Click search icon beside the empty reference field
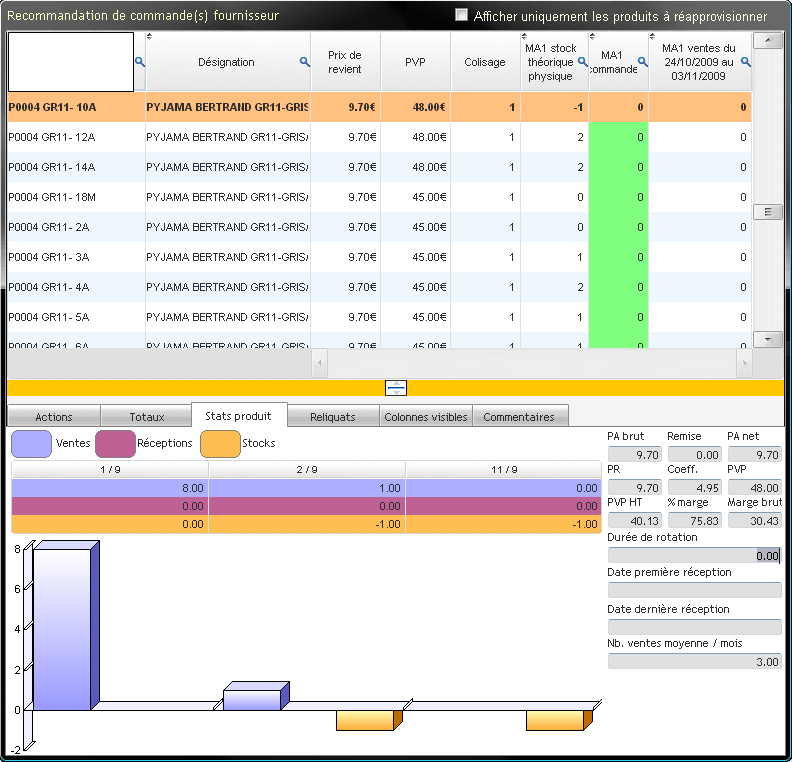This screenshot has width=792, height=762. coord(140,62)
